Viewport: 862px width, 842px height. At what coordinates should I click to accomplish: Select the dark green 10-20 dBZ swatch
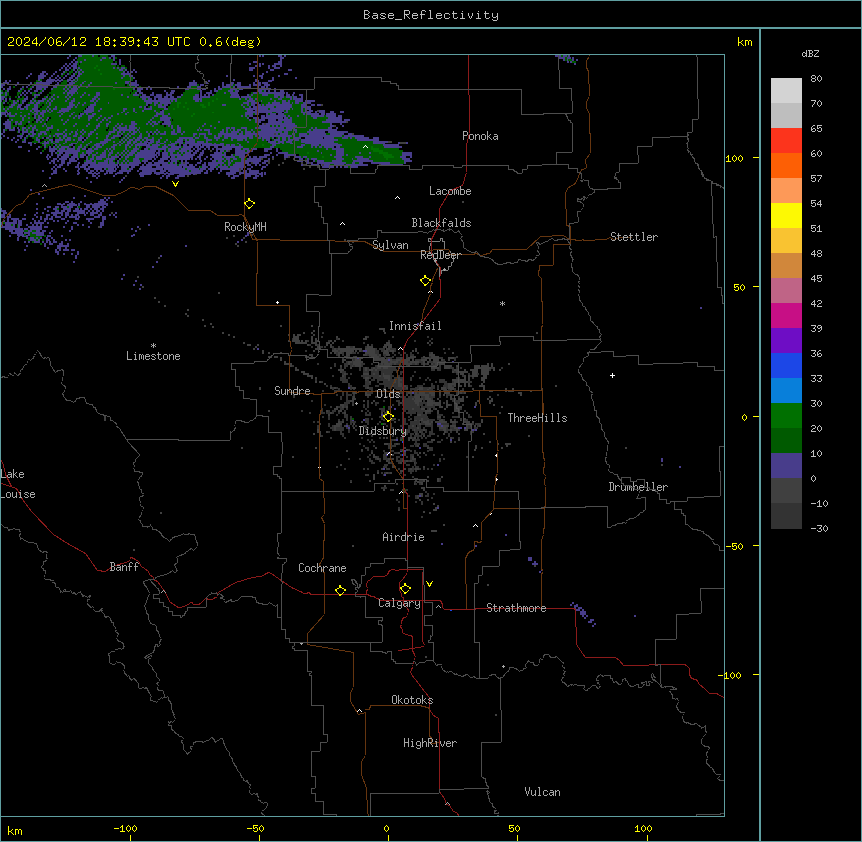786,441
